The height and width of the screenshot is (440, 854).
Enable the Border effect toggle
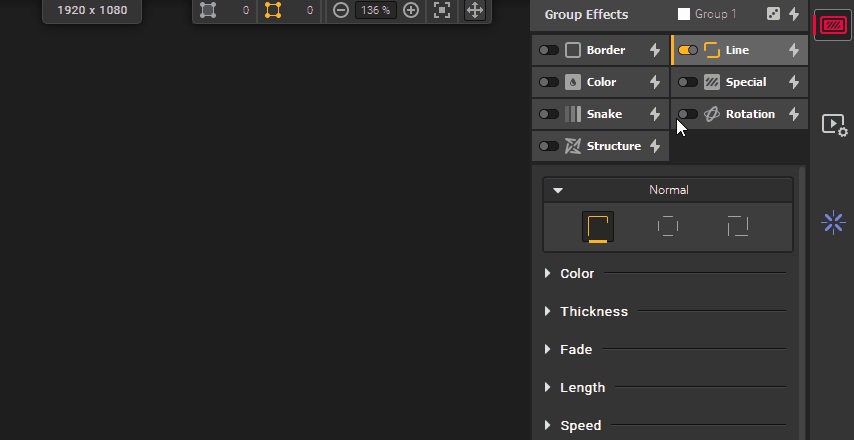click(549, 50)
